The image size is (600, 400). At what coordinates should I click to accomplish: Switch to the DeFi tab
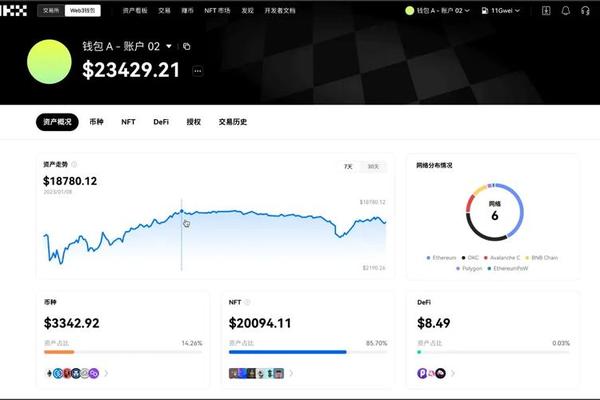click(161, 122)
